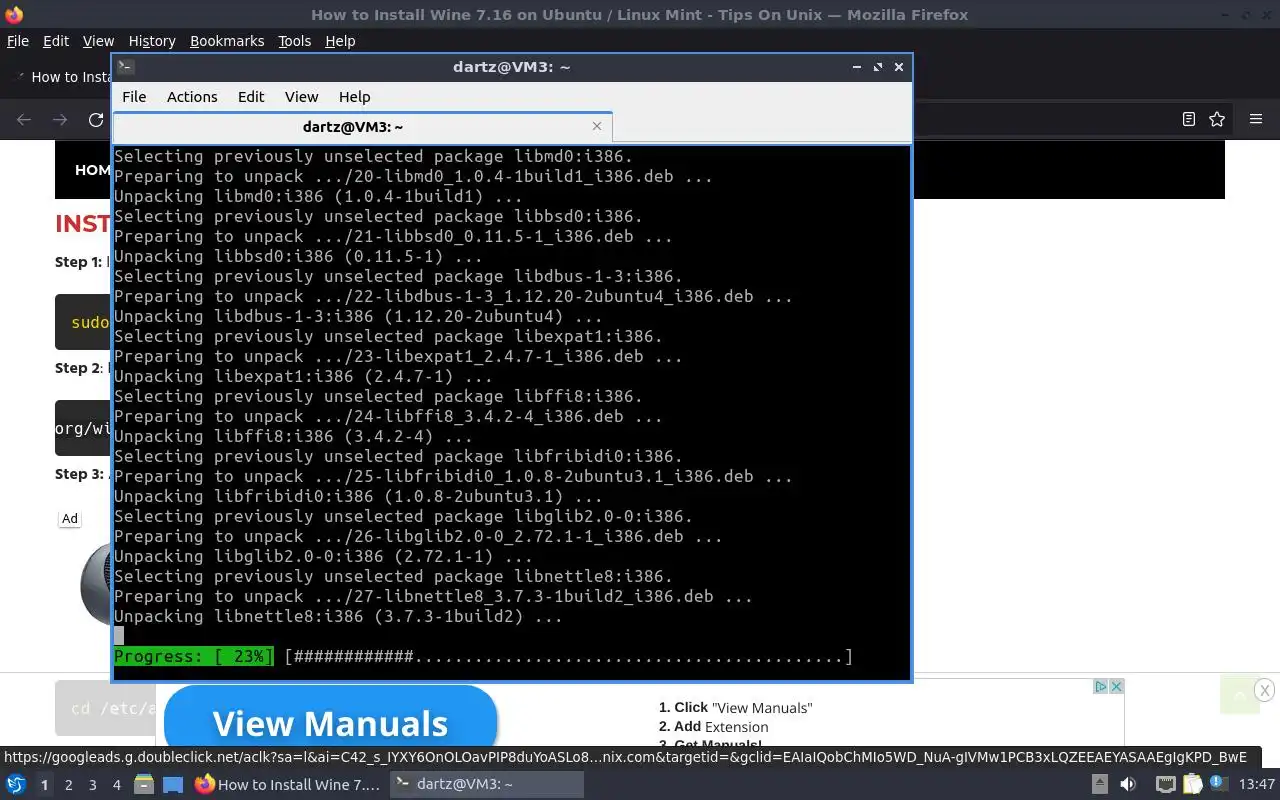
Task: Activate the dartz@VM3 terminal taskbar button
Action: [485, 784]
